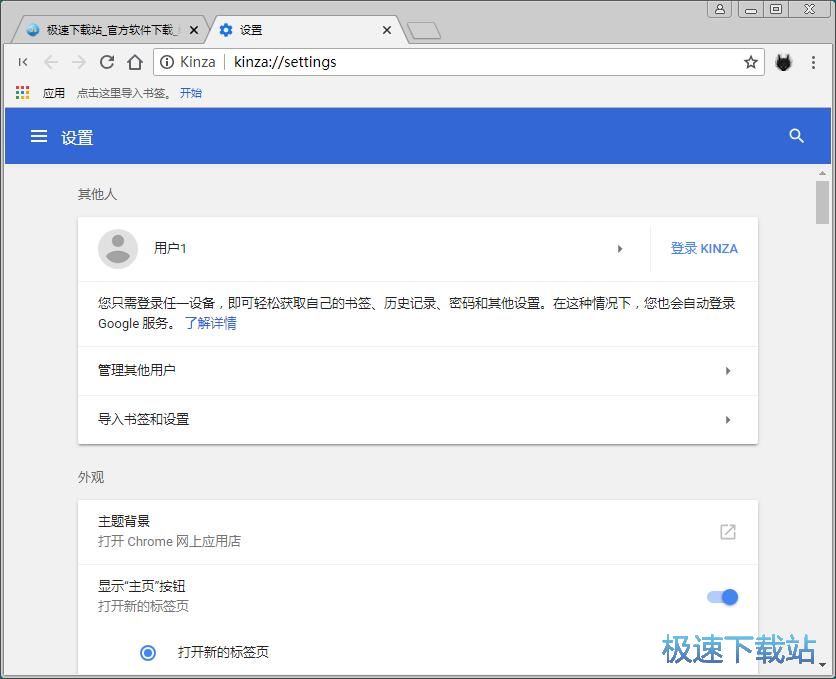Open the Apps grid shortcut
The image size is (836, 679).
22,93
